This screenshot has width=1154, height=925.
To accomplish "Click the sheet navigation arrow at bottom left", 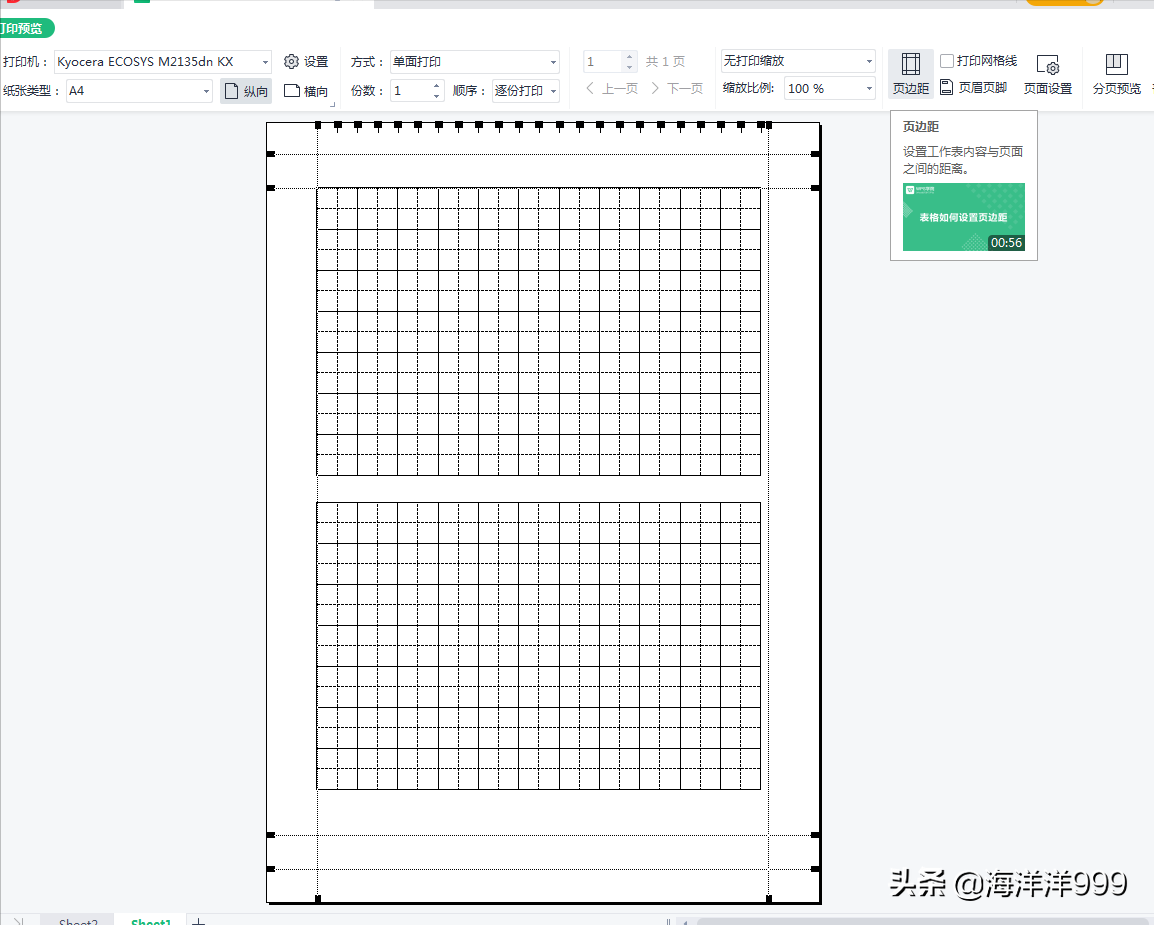I will coord(20,921).
